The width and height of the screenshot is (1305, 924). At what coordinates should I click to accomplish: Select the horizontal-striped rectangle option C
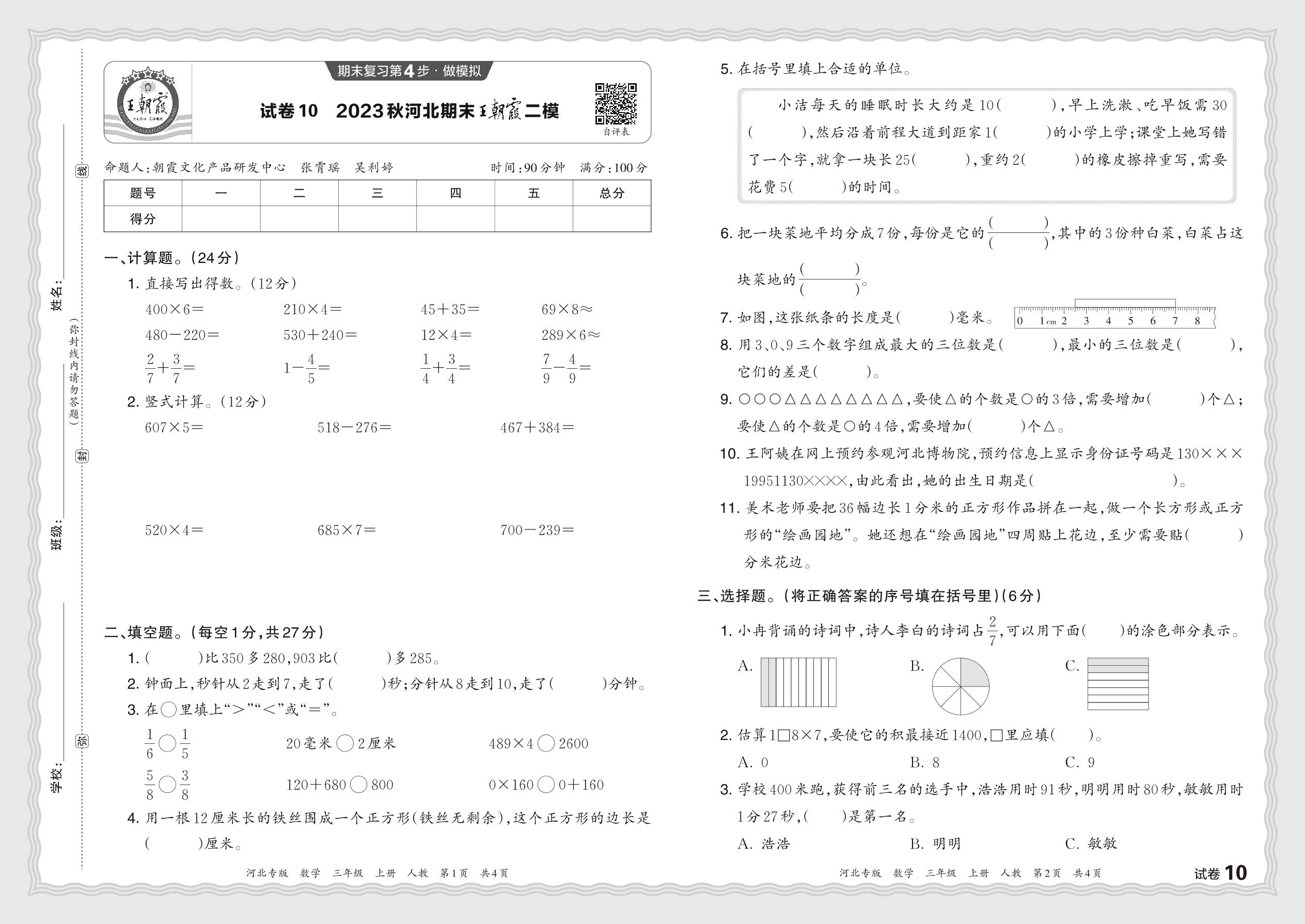1117,683
